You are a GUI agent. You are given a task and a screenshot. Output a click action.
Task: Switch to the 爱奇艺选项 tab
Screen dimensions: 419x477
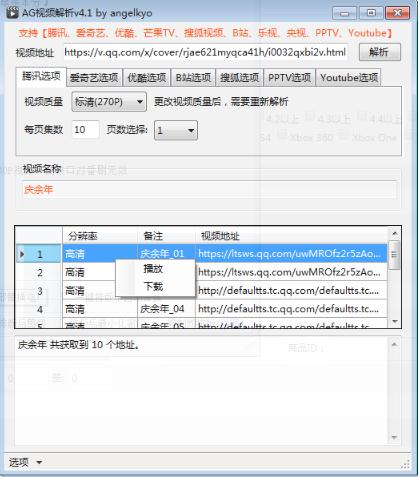coord(94,78)
